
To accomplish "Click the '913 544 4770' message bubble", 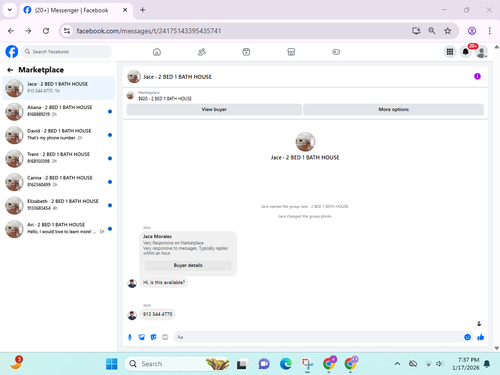I will click(158, 314).
